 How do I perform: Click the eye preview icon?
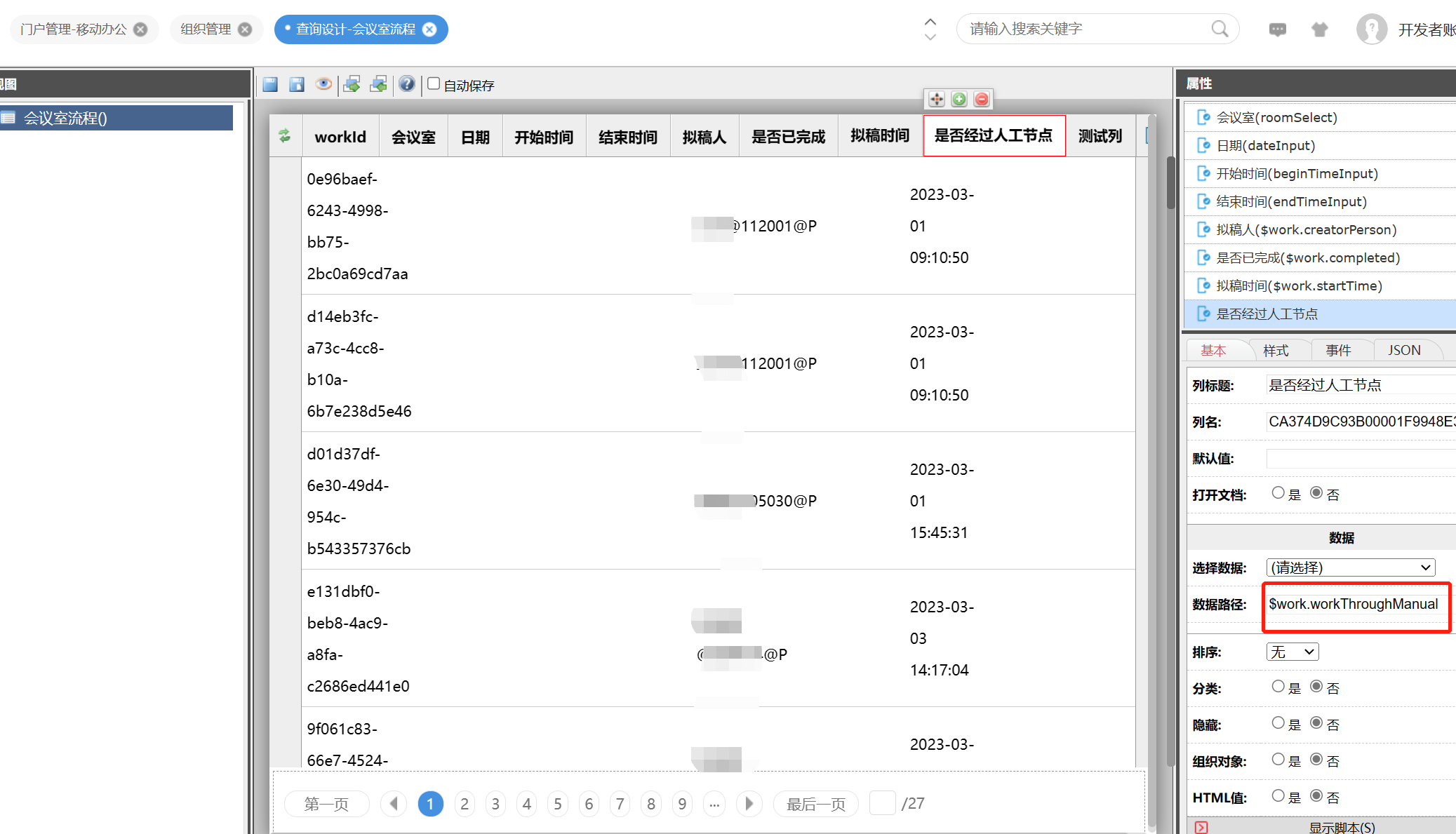click(323, 84)
